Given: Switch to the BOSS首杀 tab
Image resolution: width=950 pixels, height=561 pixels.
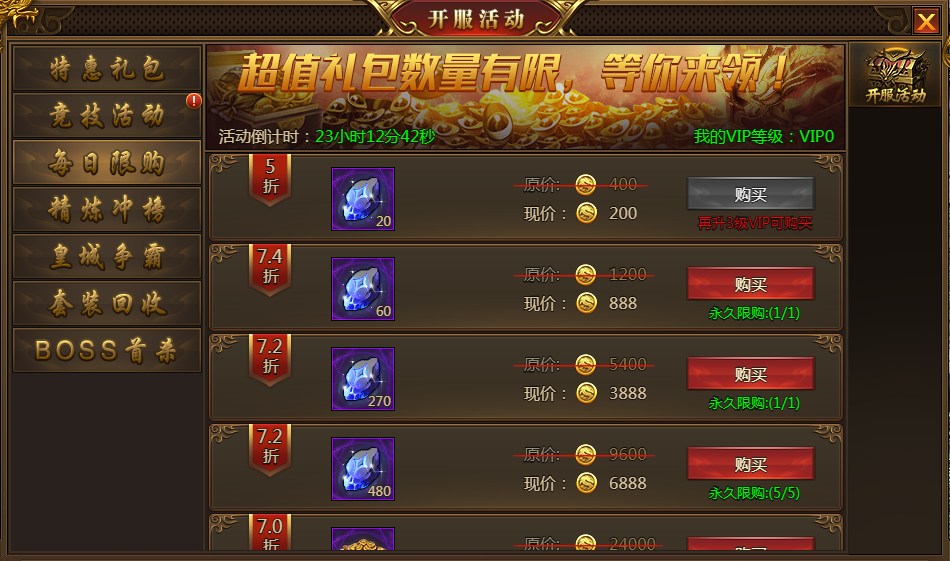Looking at the screenshot, I should coord(107,350).
